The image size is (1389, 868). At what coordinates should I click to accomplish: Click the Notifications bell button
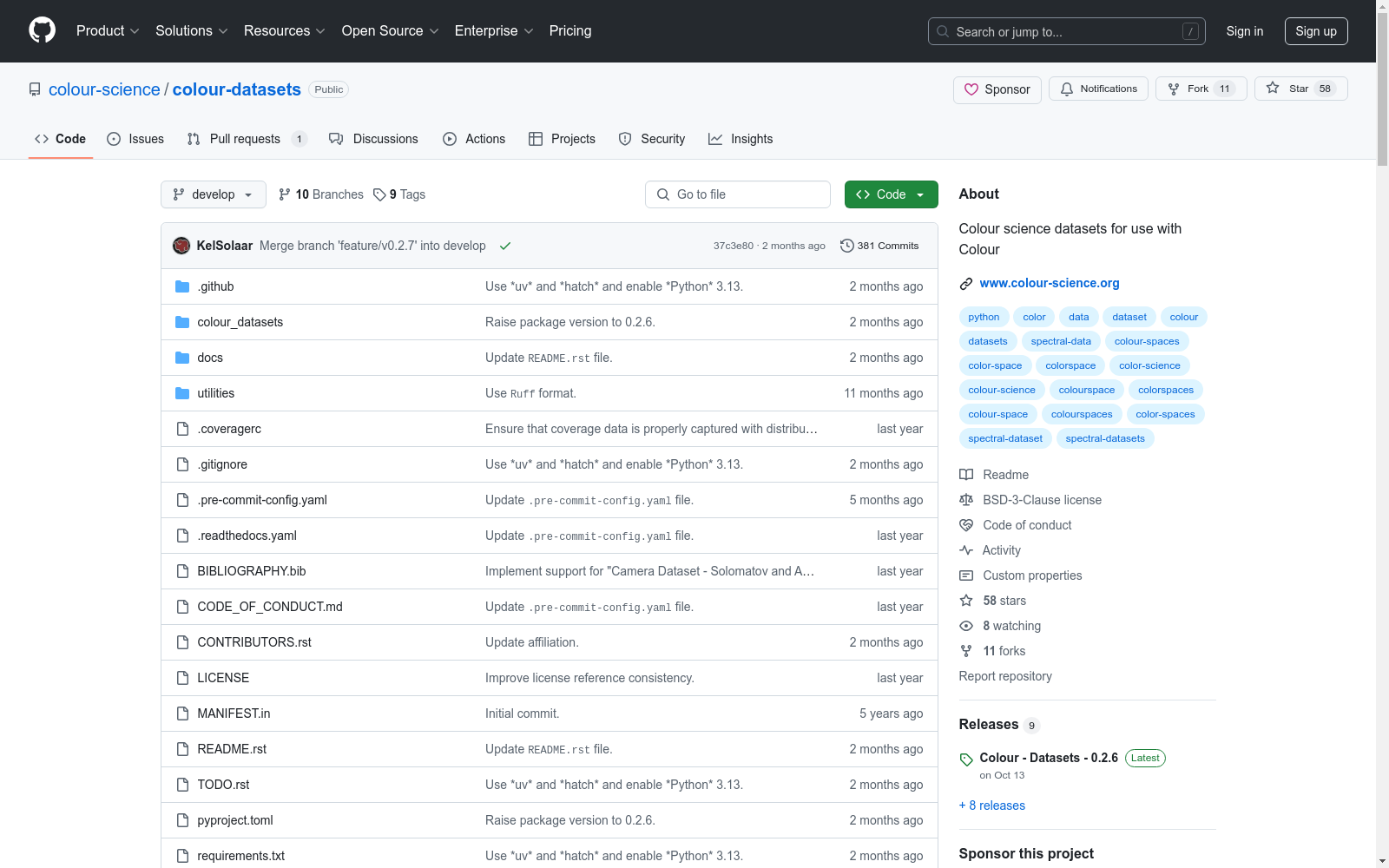1098,89
